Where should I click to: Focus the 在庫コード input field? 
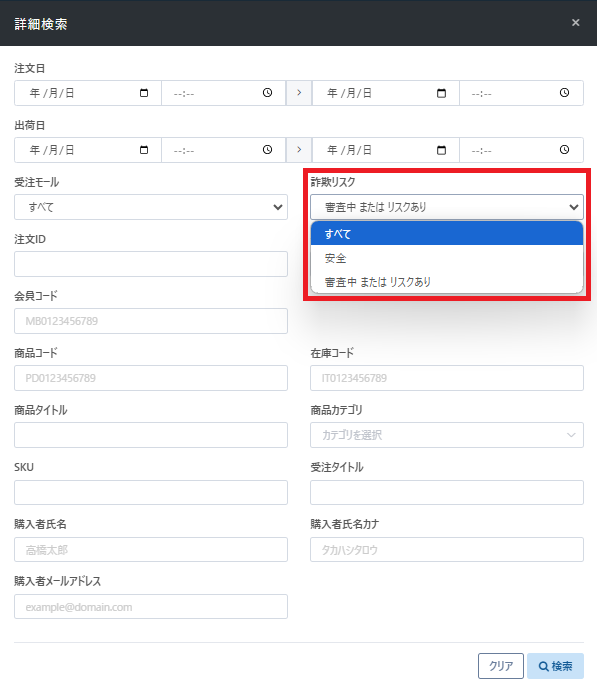[x=447, y=378]
